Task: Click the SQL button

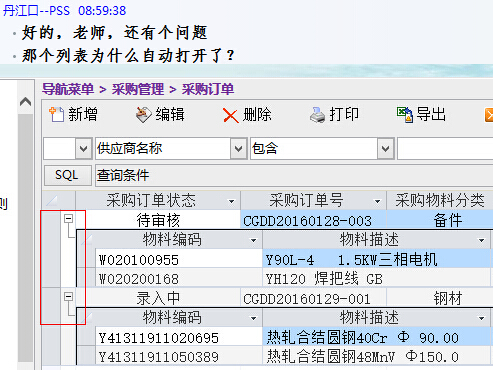Action: [x=68, y=175]
